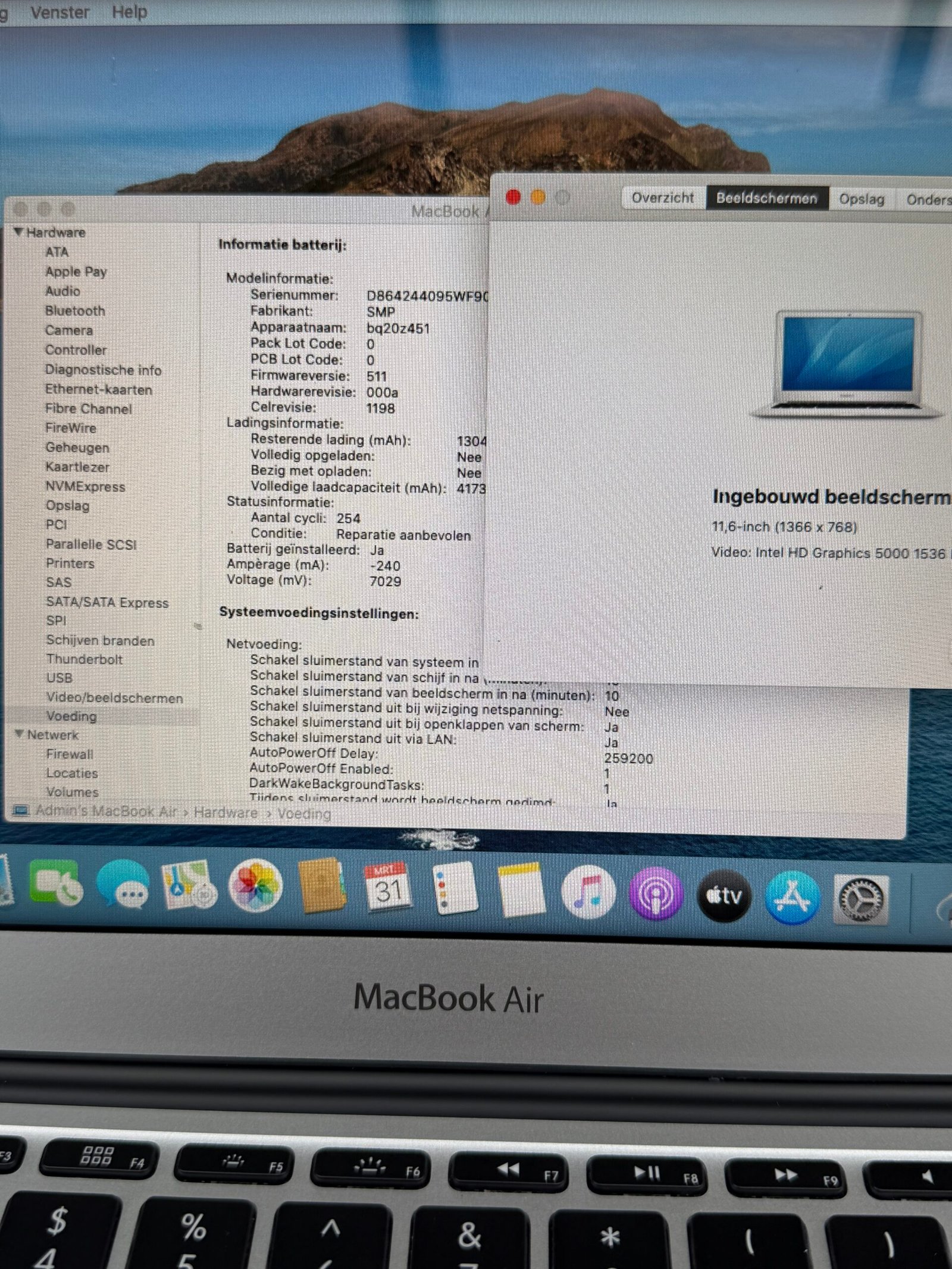Select Geheugen in the sidebar
The height and width of the screenshot is (1269, 952).
(x=77, y=447)
